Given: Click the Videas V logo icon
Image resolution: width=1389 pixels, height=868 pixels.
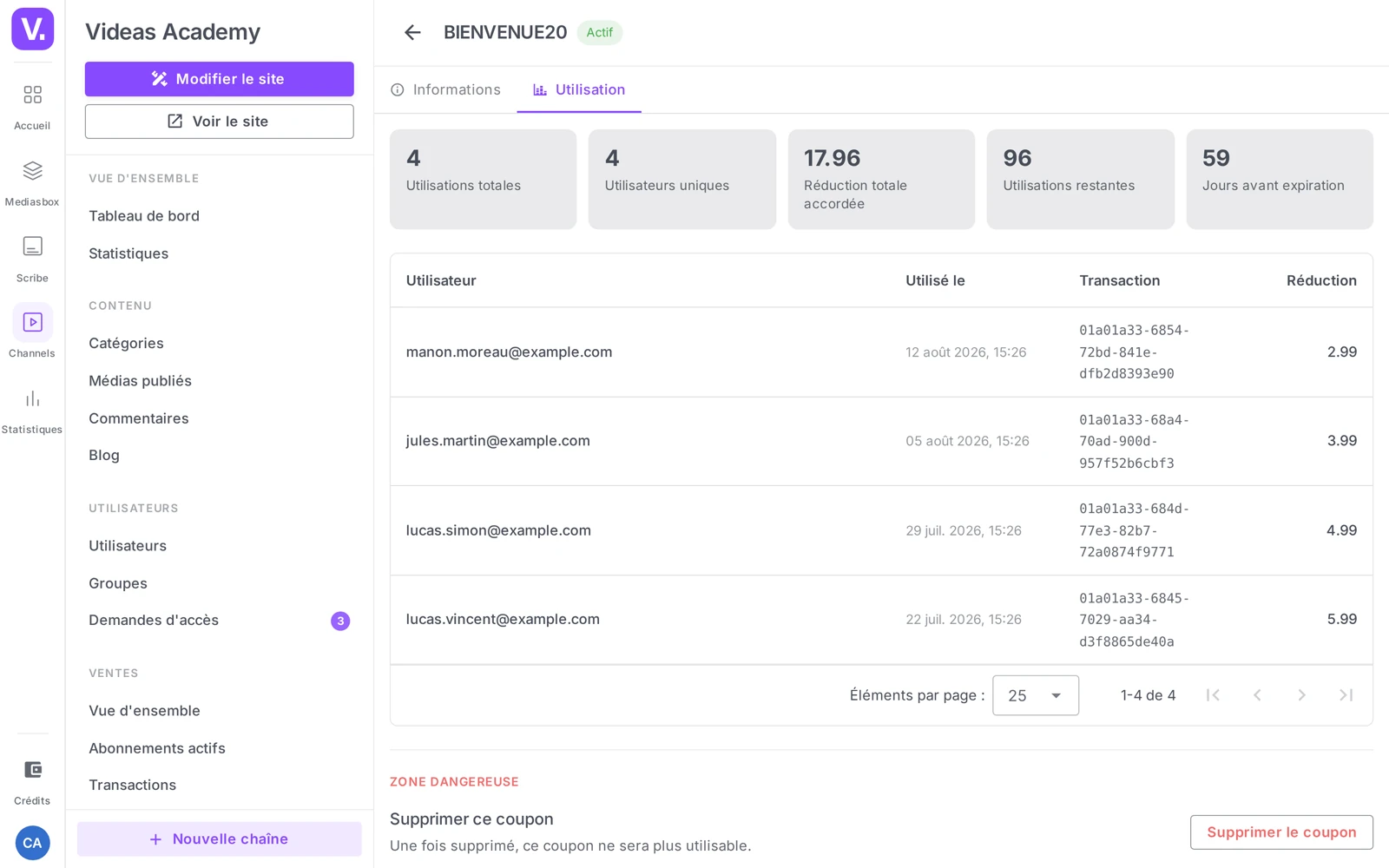Looking at the screenshot, I should 32,29.
